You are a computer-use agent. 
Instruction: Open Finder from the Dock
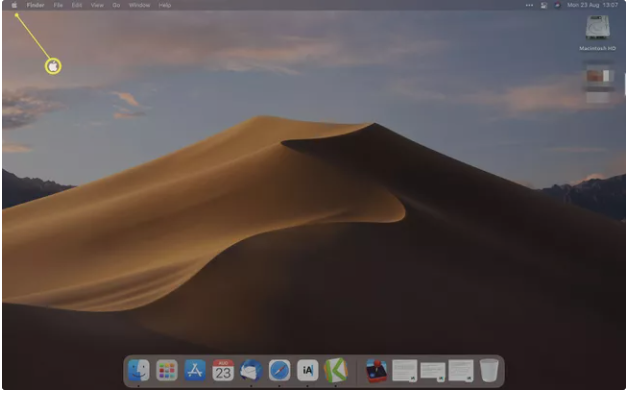click(x=139, y=370)
